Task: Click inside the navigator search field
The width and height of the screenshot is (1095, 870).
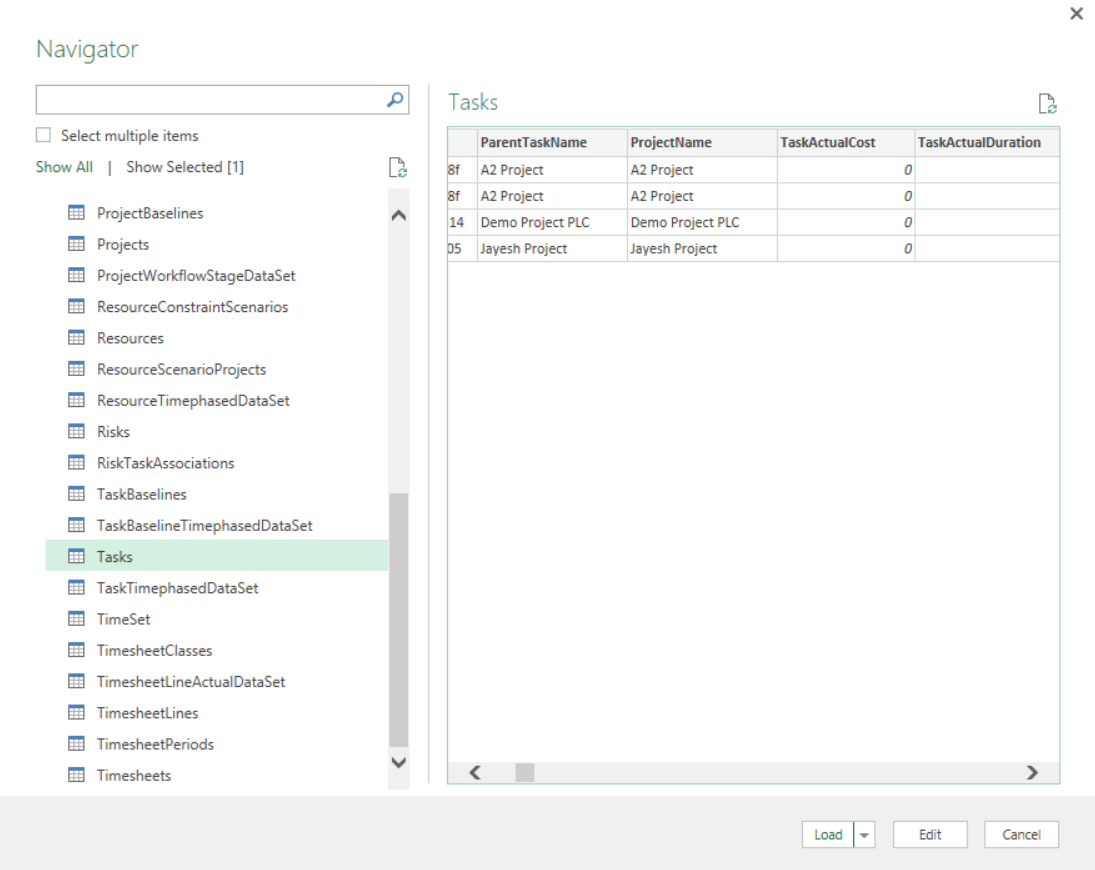Action: click(200, 100)
